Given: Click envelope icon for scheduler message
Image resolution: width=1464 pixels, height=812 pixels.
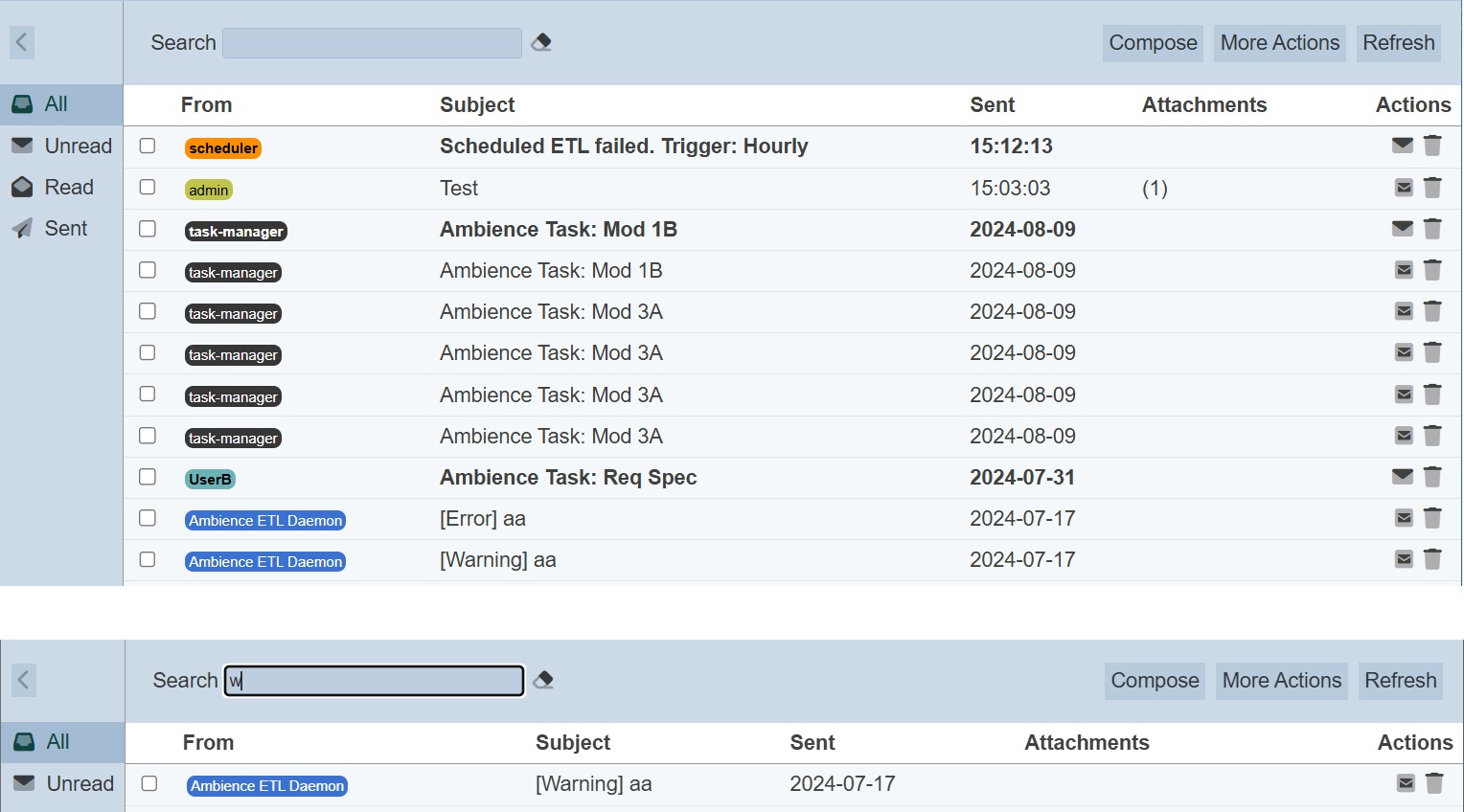Looking at the screenshot, I should [x=1403, y=146].
